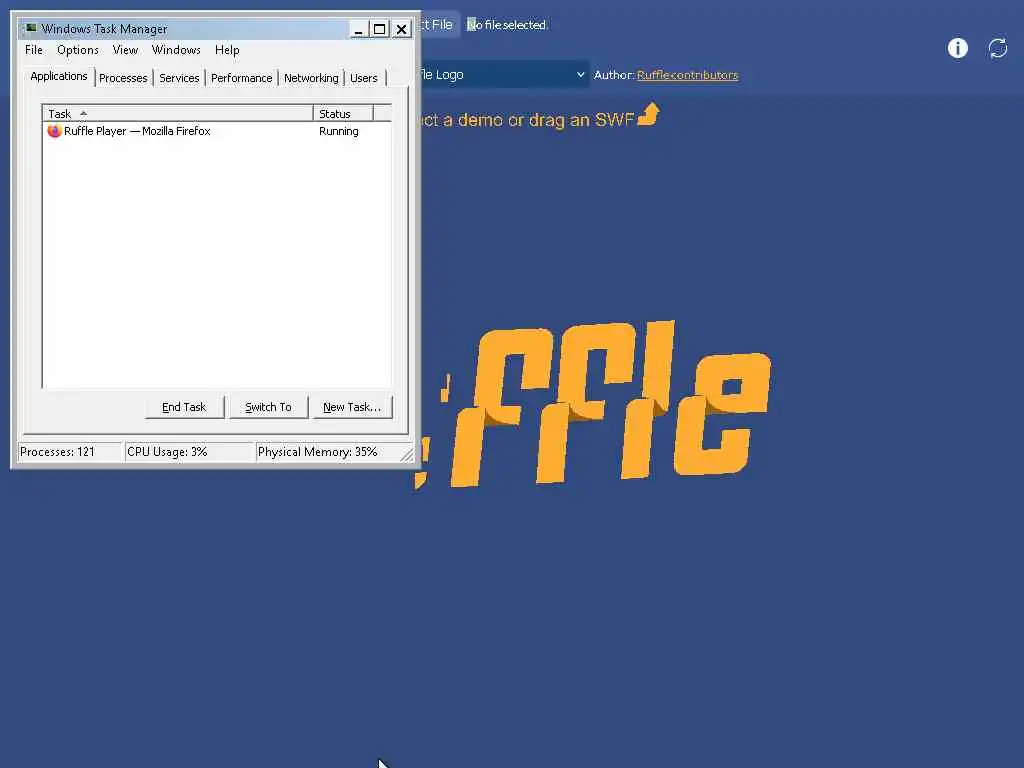This screenshot has width=1024, height=768.
Task: Minimize the Windows Task Manager window
Action: tap(358, 29)
